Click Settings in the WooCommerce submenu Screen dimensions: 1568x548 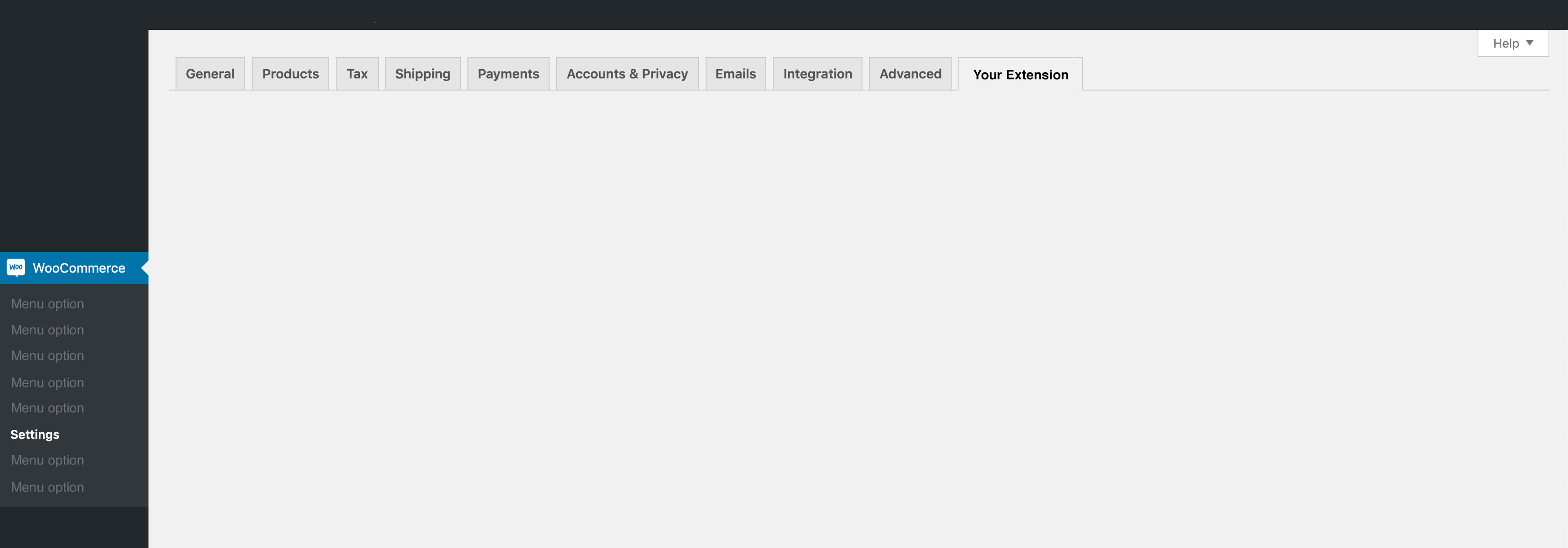[35, 434]
